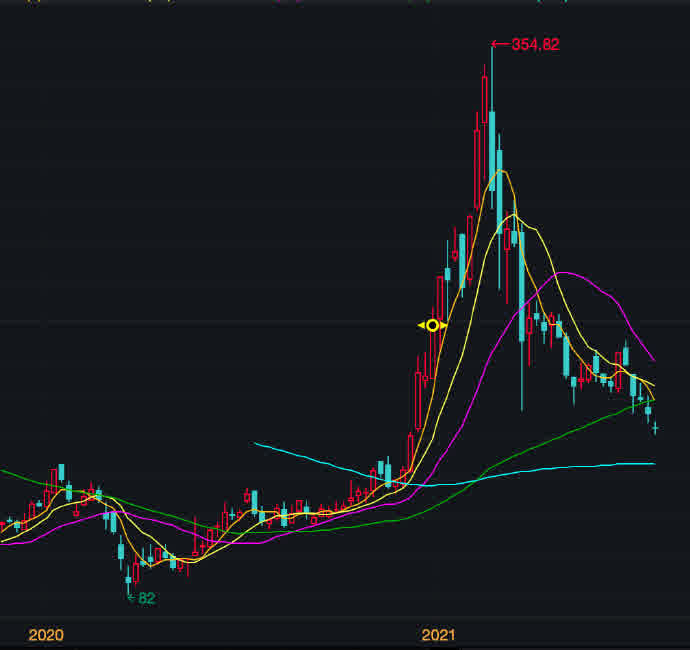Click the top of the wick at the 354.82 high
This screenshot has height=650, width=690.
pyautogui.click(x=492, y=46)
